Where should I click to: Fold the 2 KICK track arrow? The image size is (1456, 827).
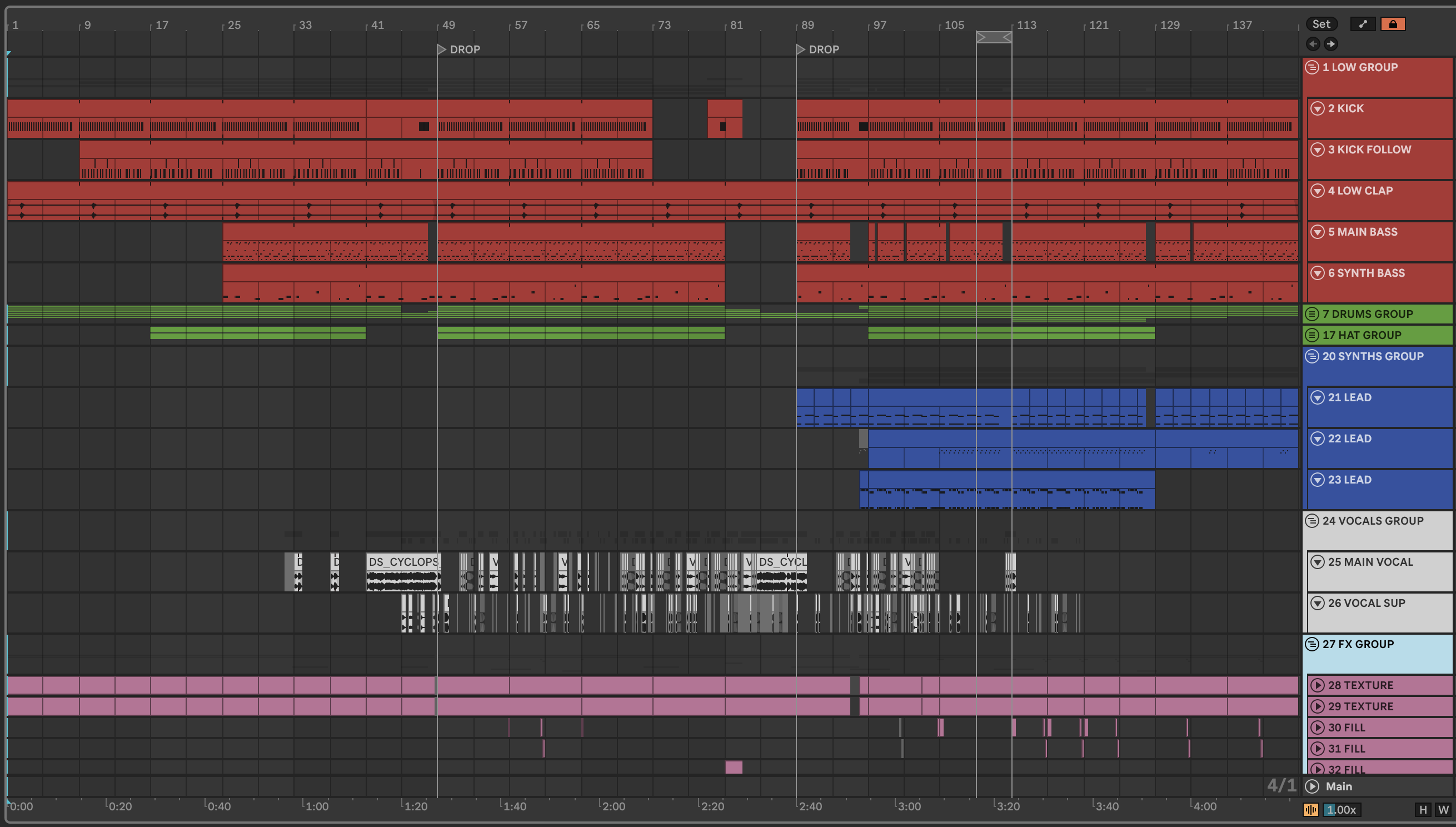tap(1318, 108)
